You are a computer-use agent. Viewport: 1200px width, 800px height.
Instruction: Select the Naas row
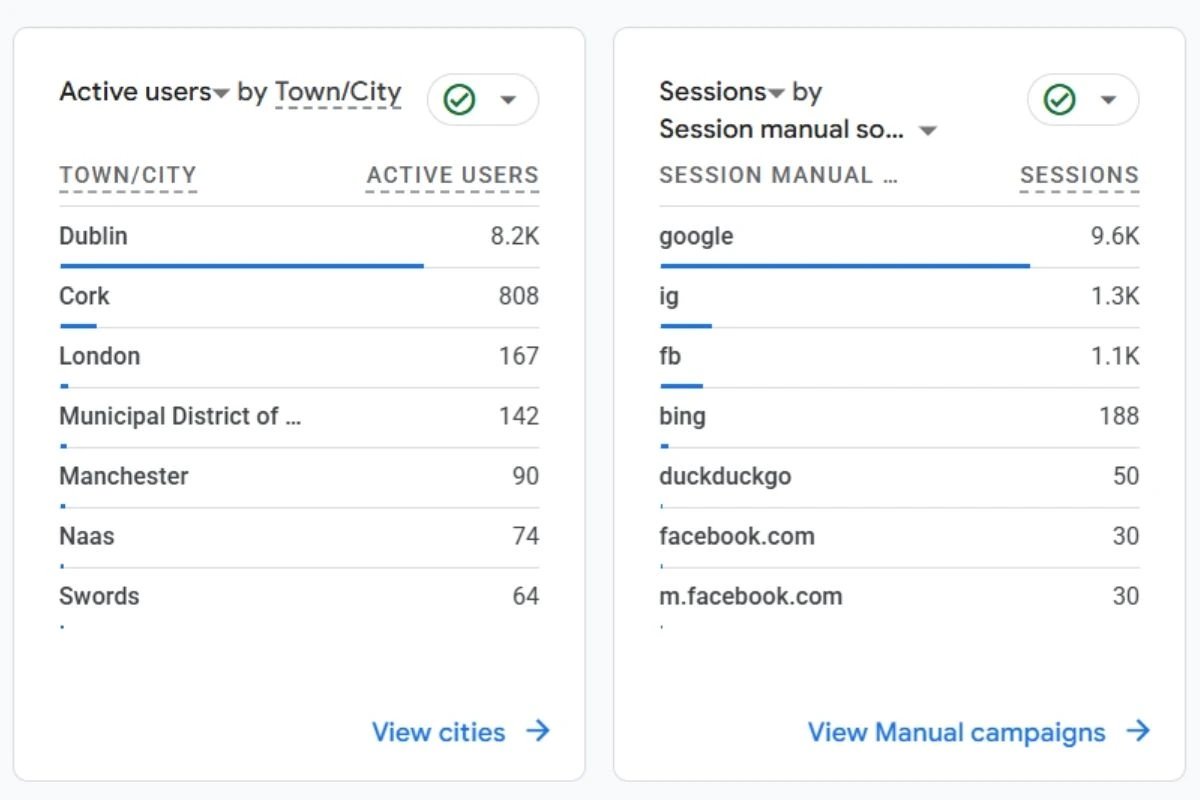pyautogui.click(x=299, y=538)
